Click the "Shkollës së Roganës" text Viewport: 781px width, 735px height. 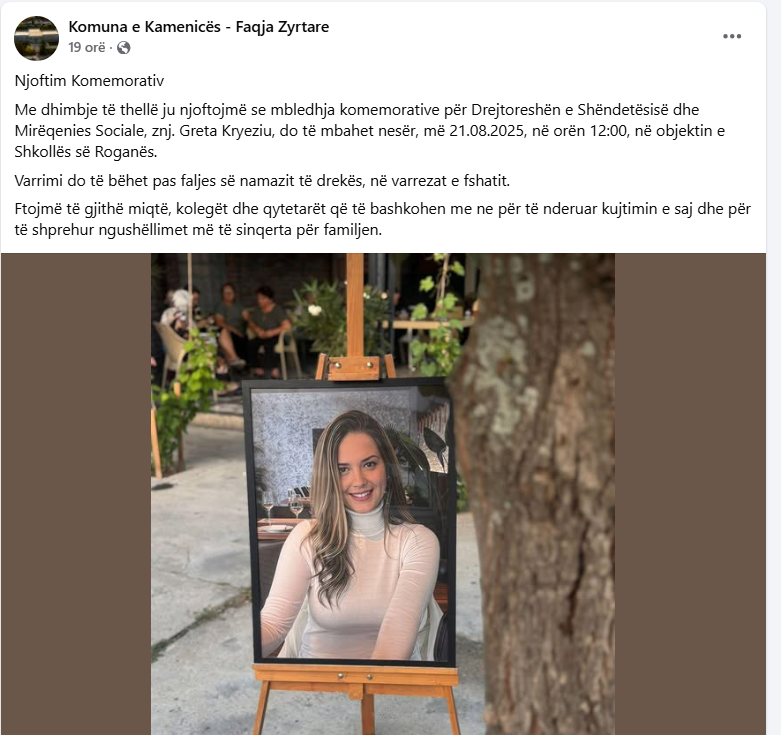click(x=86, y=152)
